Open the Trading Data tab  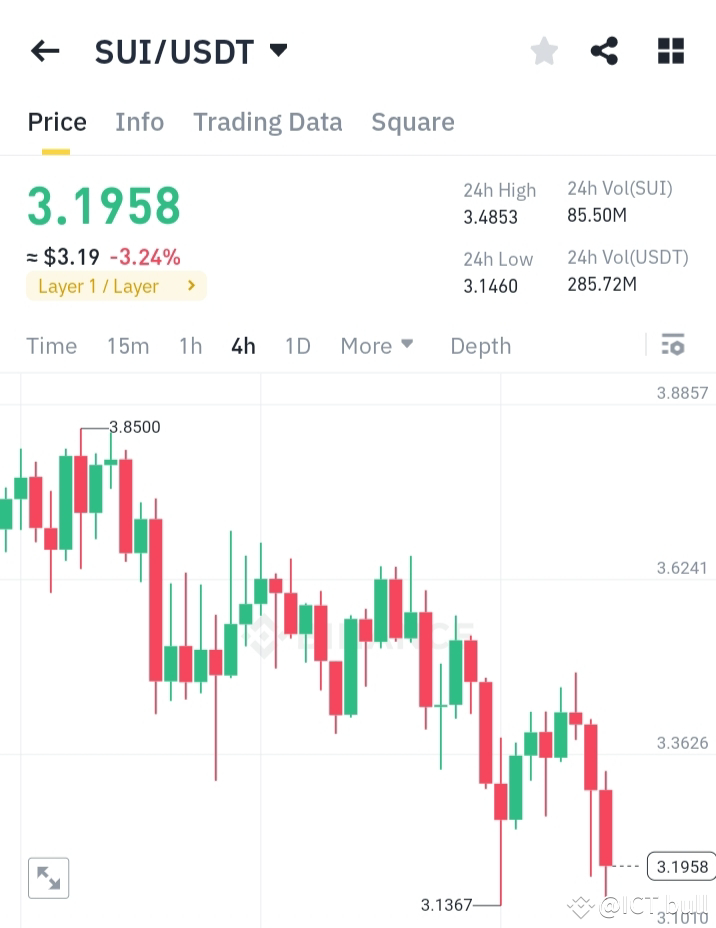pyautogui.click(x=267, y=121)
